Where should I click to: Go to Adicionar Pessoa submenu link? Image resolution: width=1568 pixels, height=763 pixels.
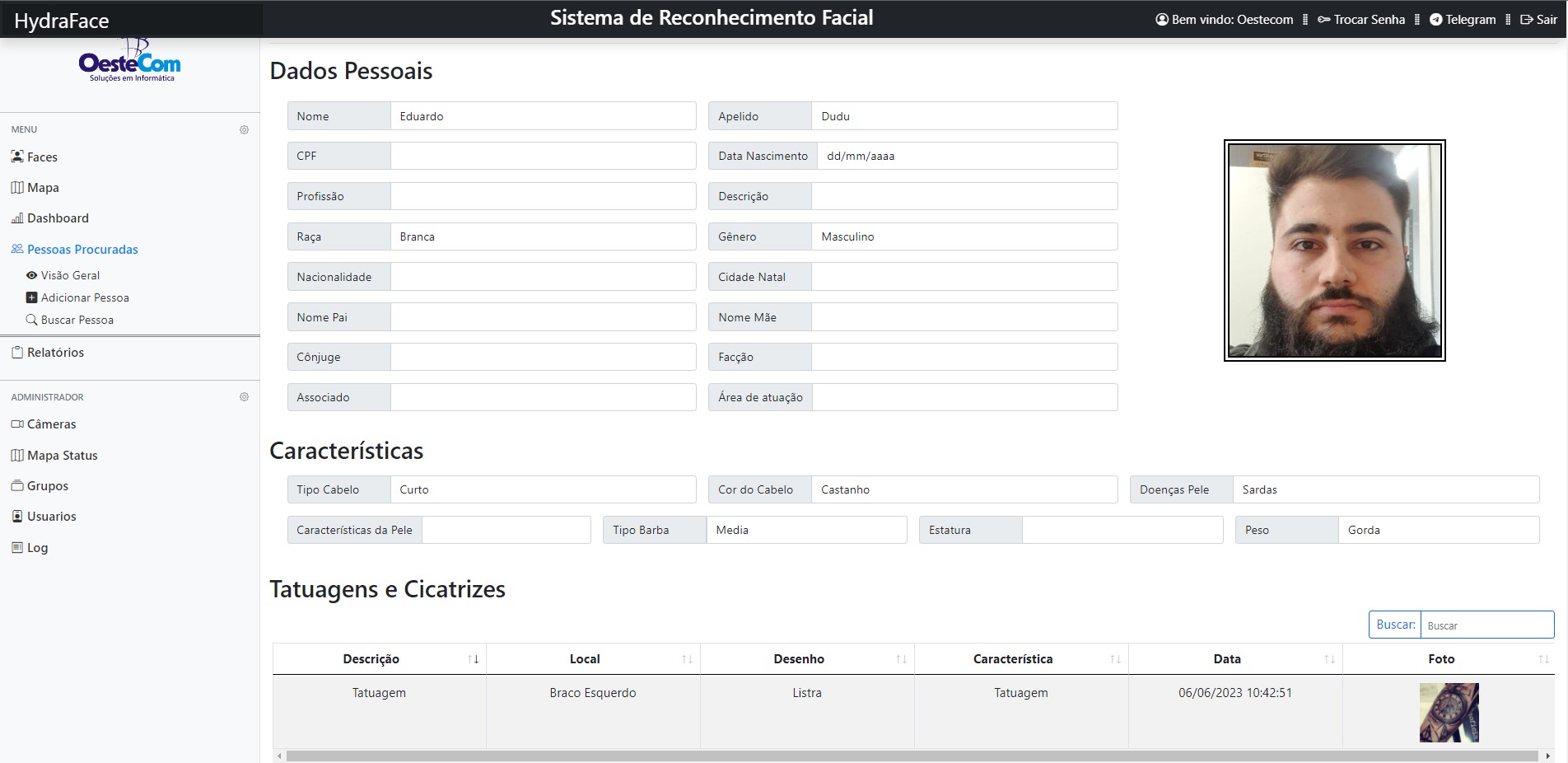tap(85, 297)
